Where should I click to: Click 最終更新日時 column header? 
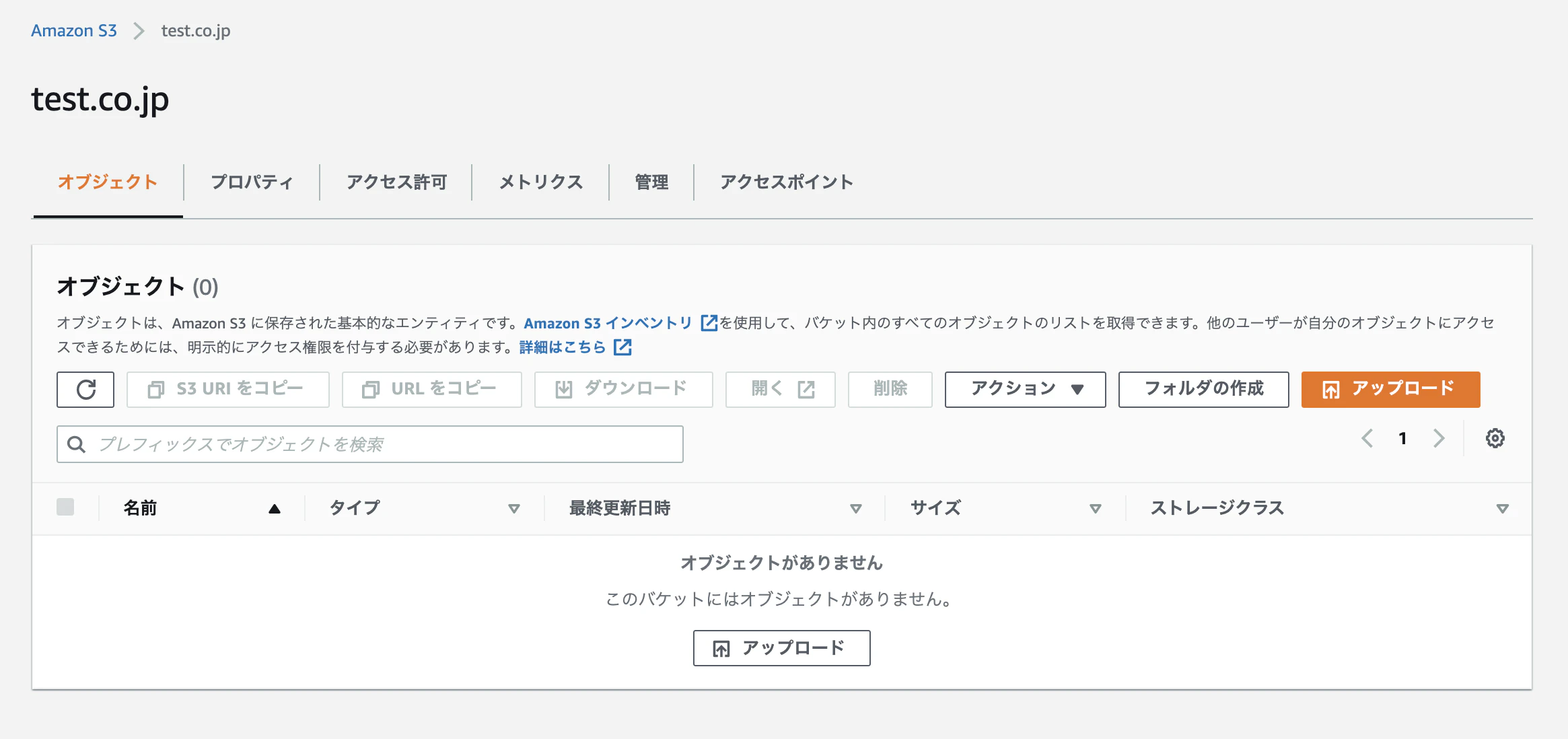pyautogui.click(x=620, y=508)
